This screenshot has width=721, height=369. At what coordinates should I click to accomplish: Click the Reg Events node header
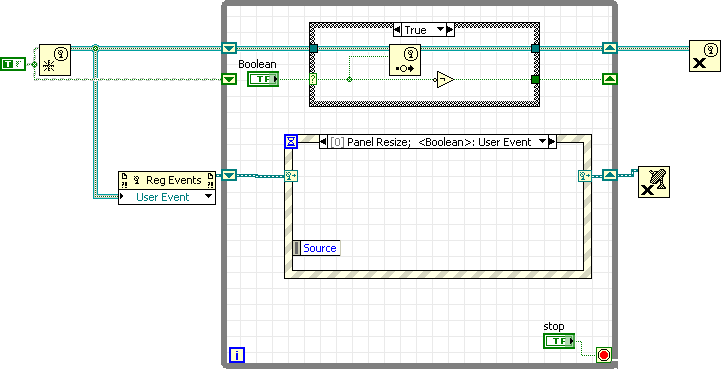[167, 180]
